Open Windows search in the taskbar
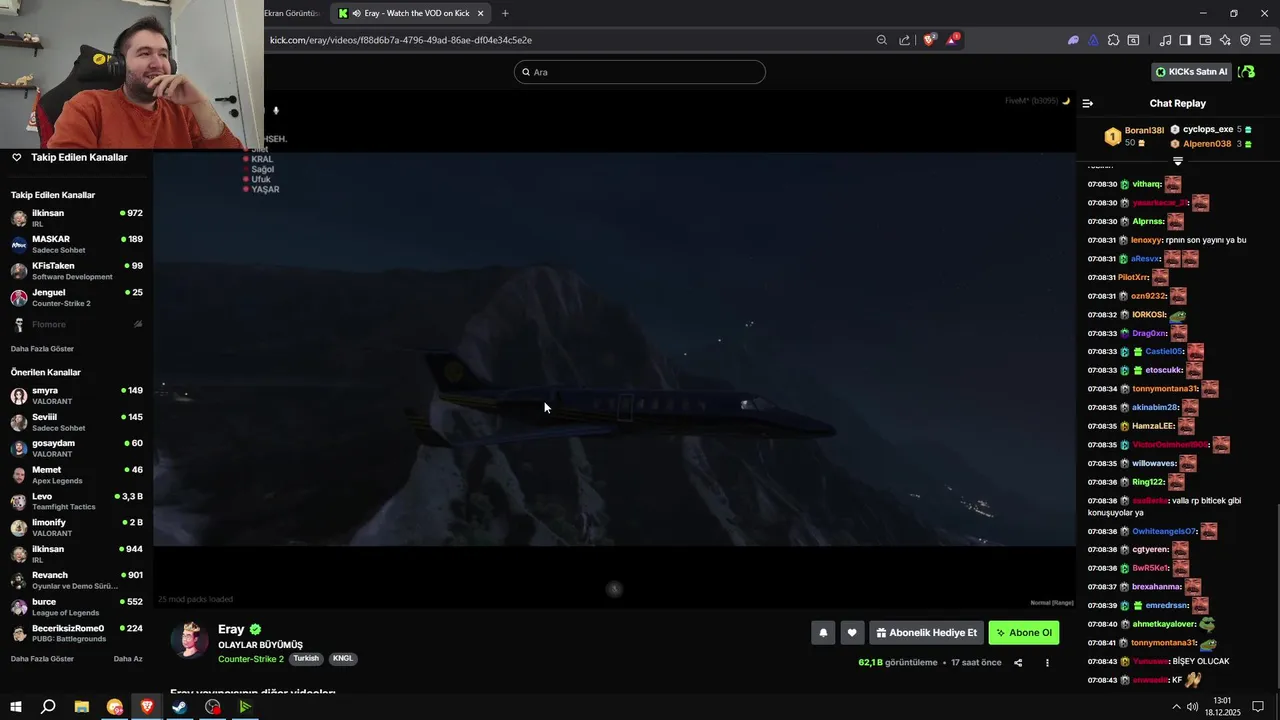 pos(48,707)
